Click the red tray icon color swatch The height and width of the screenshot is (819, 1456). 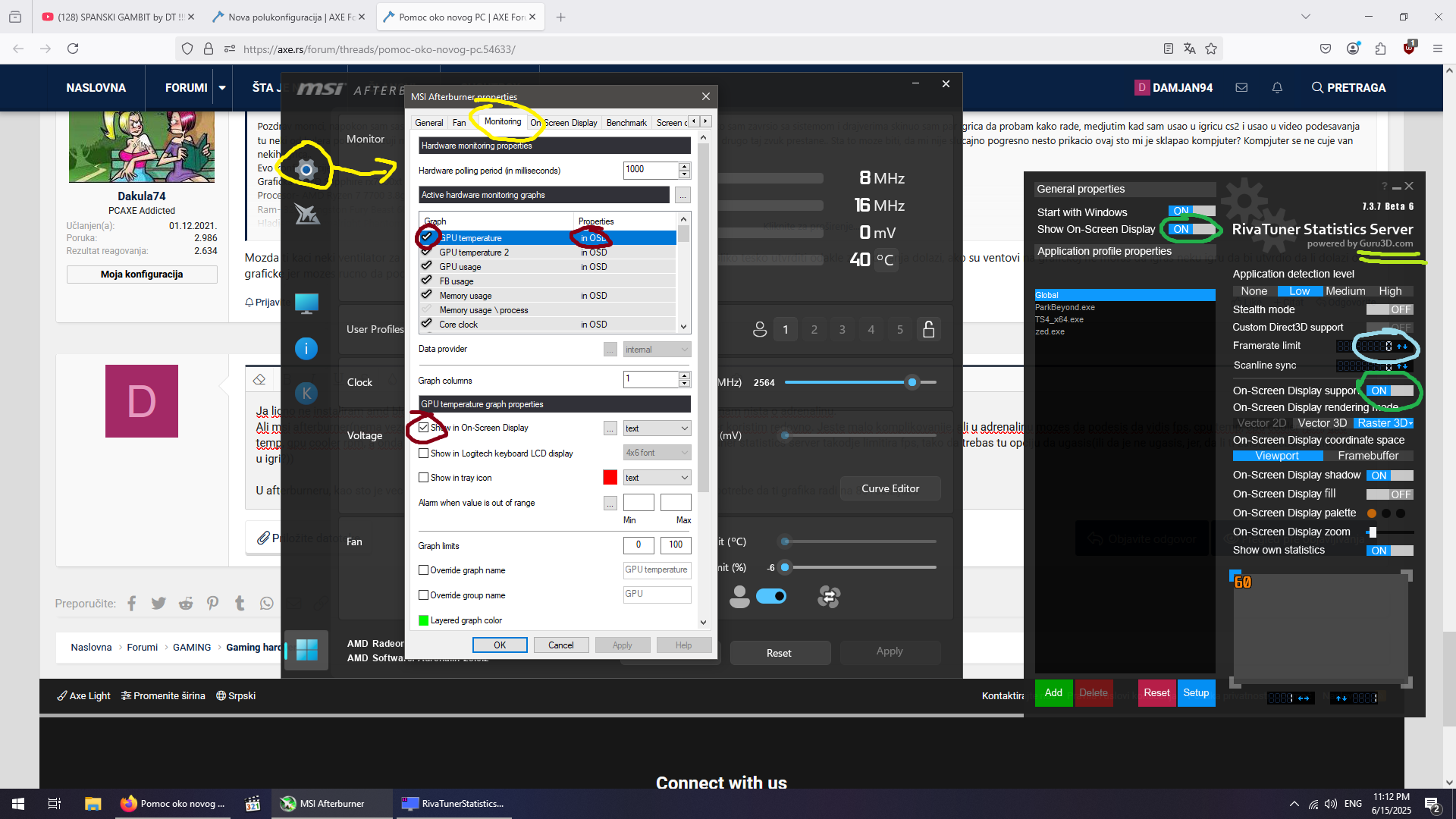tap(610, 478)
